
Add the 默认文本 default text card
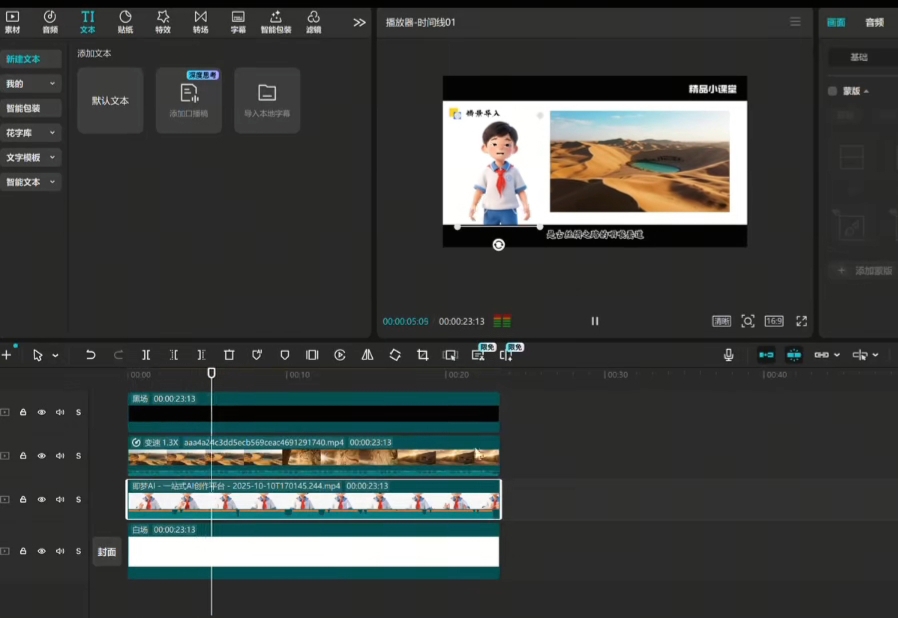click(x=110, y=101)
